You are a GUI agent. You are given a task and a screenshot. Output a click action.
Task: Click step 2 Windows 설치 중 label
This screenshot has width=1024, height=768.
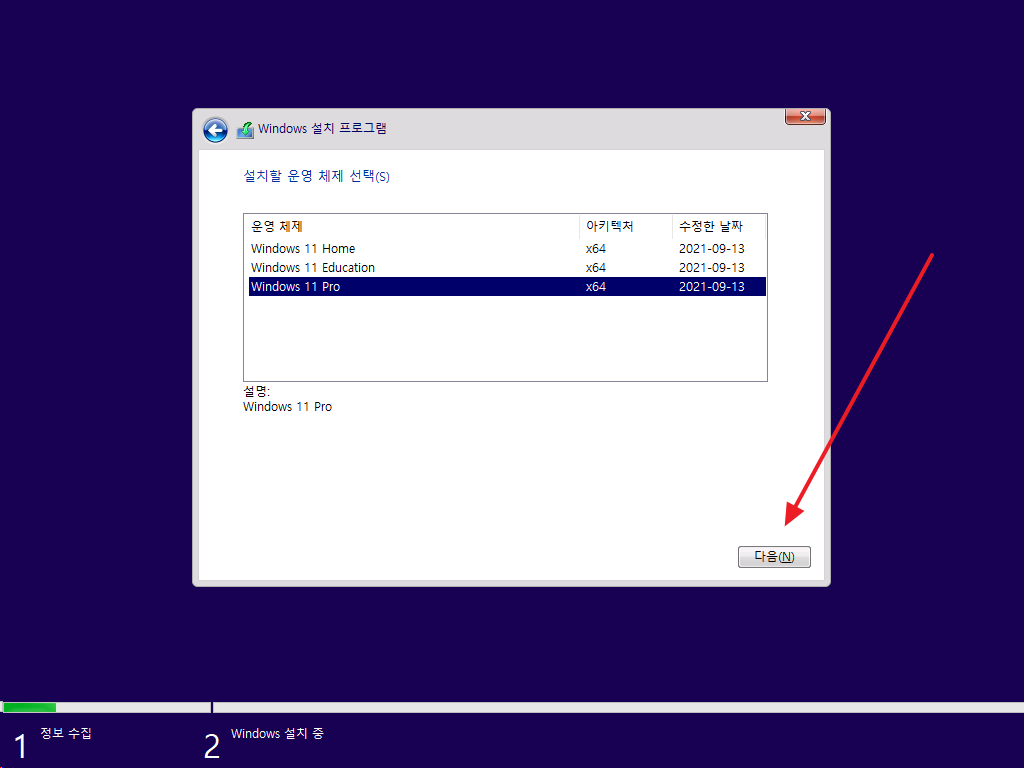277,733
